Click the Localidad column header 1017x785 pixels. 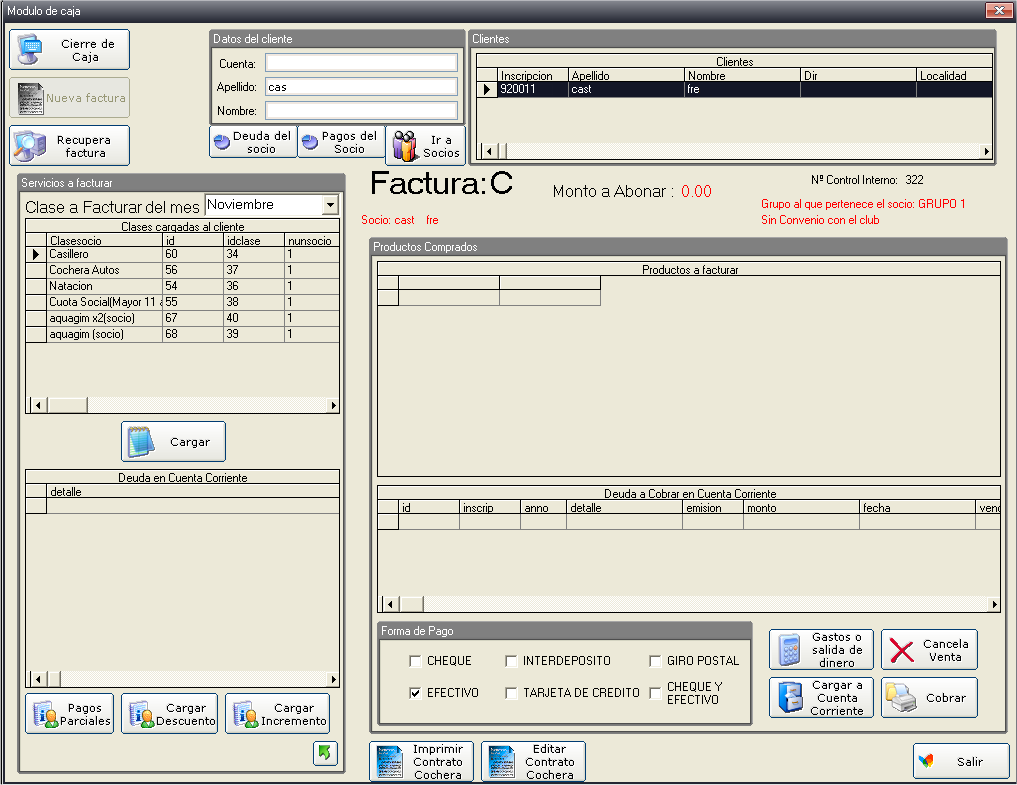(x=954, y=75)
